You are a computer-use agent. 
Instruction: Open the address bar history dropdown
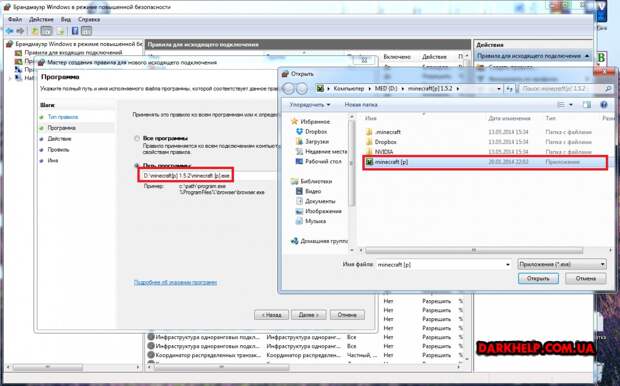click(499, 89)
